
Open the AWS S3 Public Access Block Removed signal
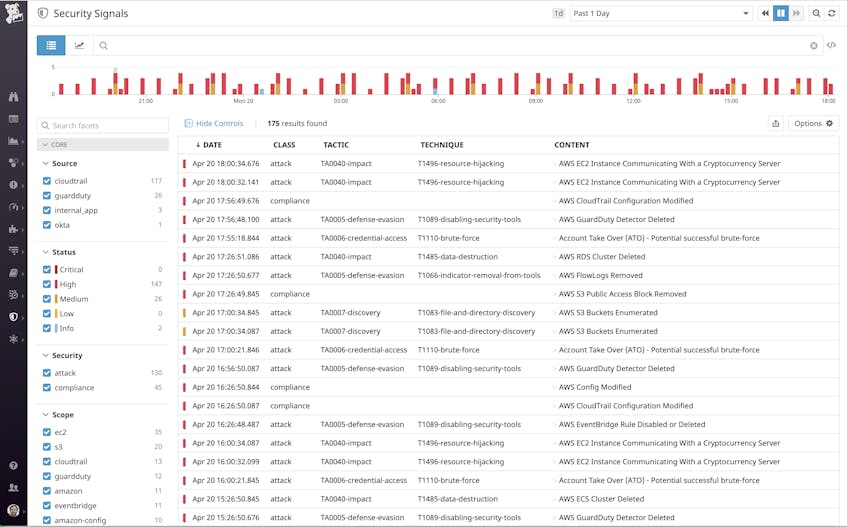point(509,294)
